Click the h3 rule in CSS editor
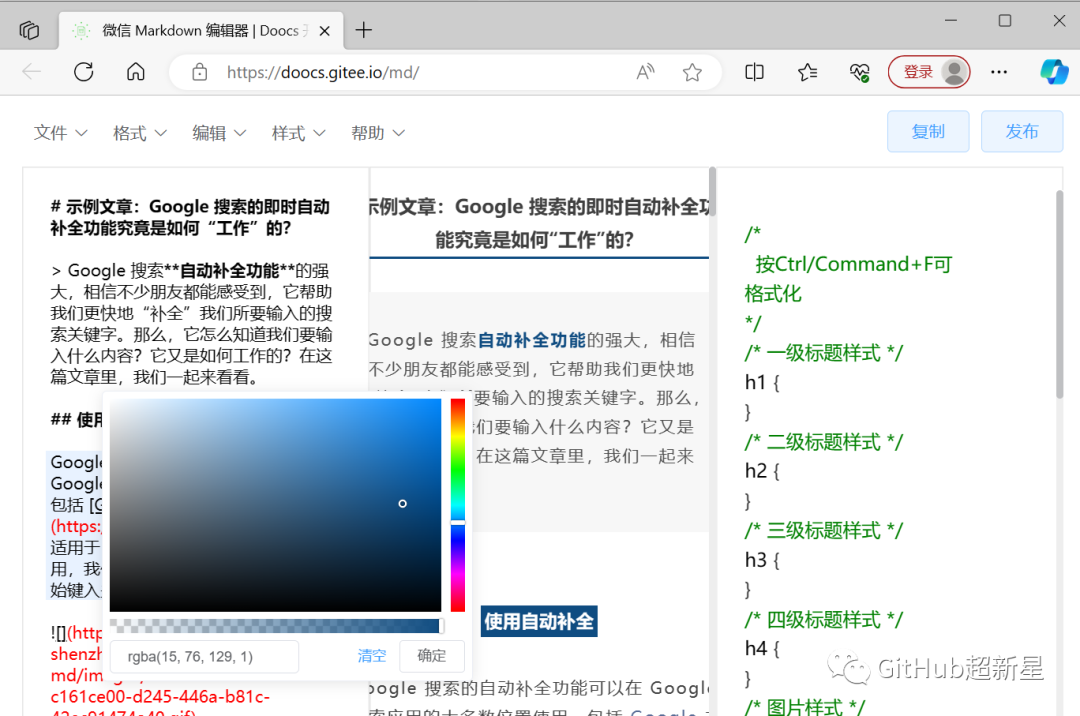The image size is (1080, 716). click(x=762, y=560)
